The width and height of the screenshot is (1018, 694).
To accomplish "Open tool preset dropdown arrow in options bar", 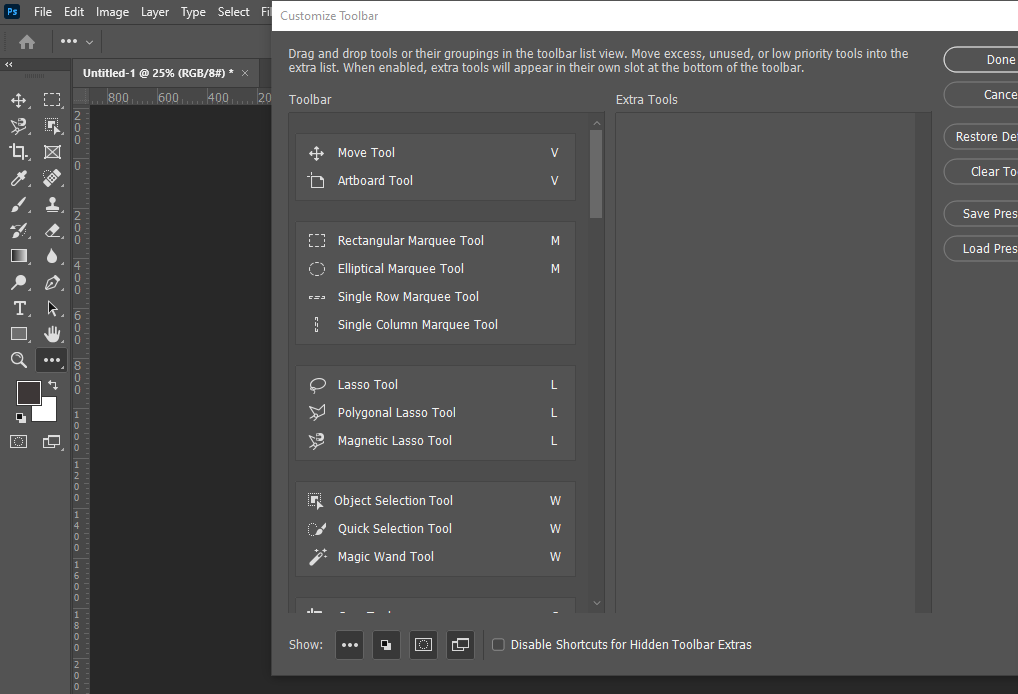I will [x=90, y=42].
